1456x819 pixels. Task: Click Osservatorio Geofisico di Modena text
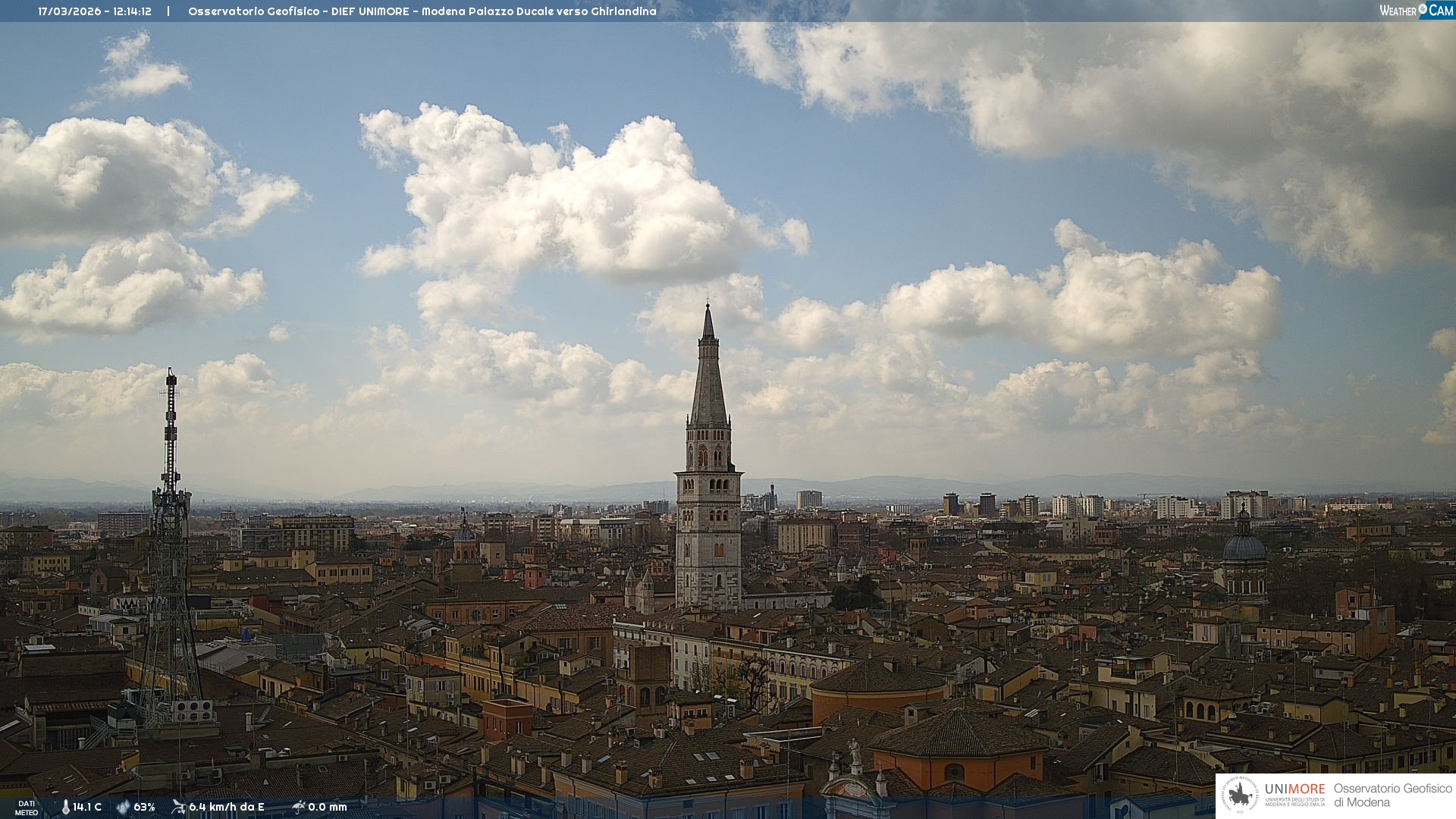(x=1392, y=795)
